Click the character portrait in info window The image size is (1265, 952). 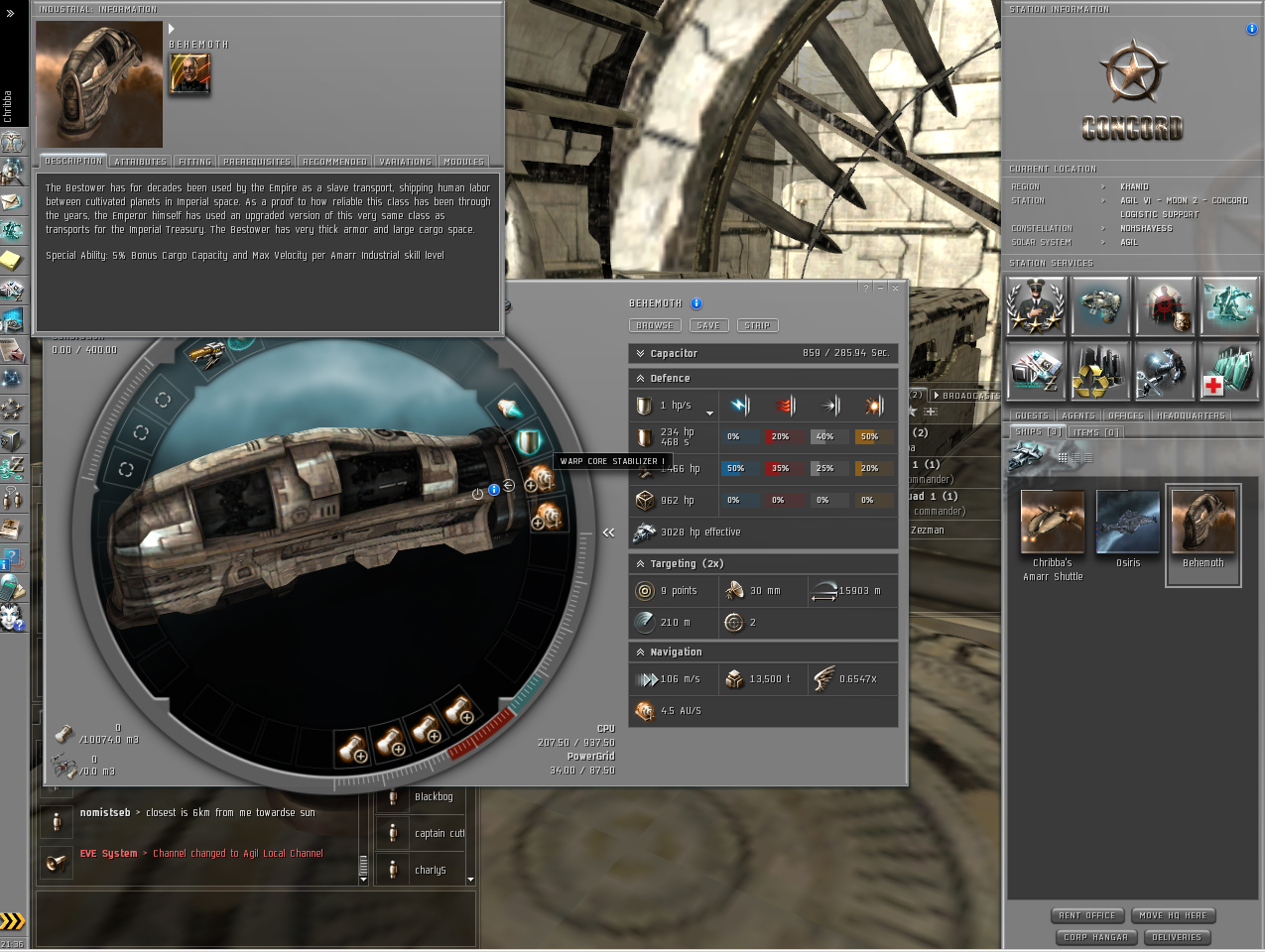click(x=190, y=73)
